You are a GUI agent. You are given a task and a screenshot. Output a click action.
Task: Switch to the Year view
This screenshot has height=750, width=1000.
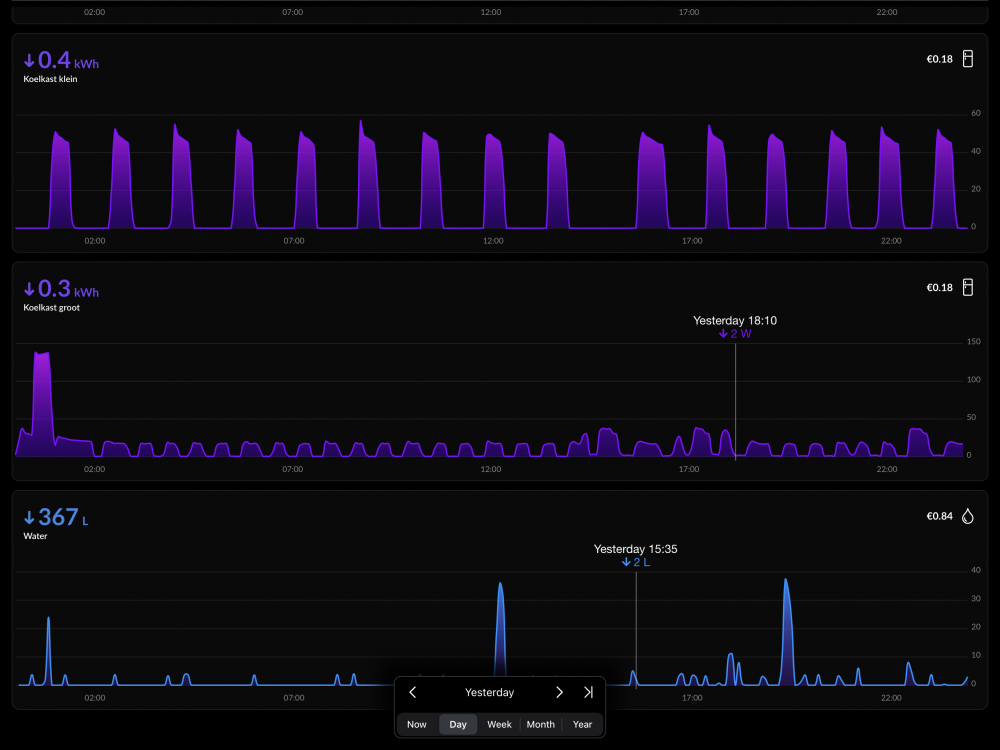pyautogui.click(x=582, y=724)
